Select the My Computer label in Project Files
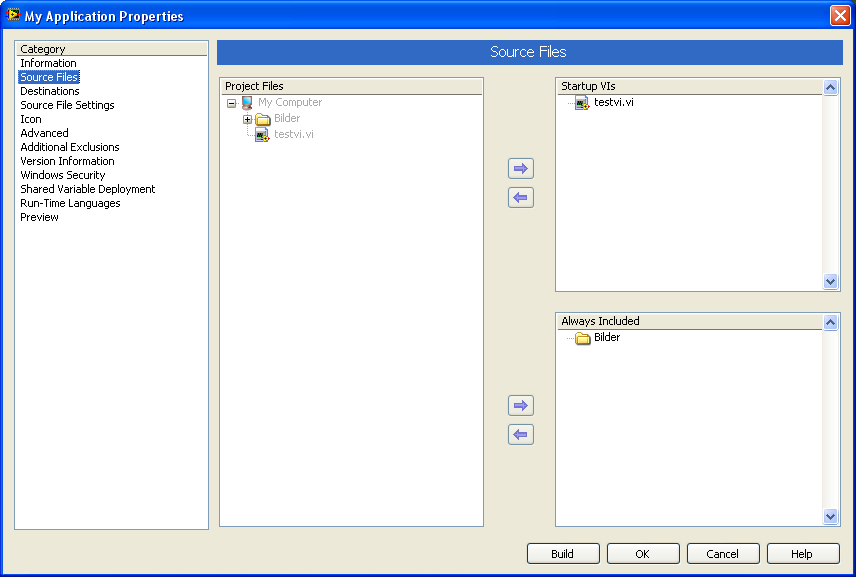Image resolution: width=856 pixels, height=577 pixels. tap(290, 102)
